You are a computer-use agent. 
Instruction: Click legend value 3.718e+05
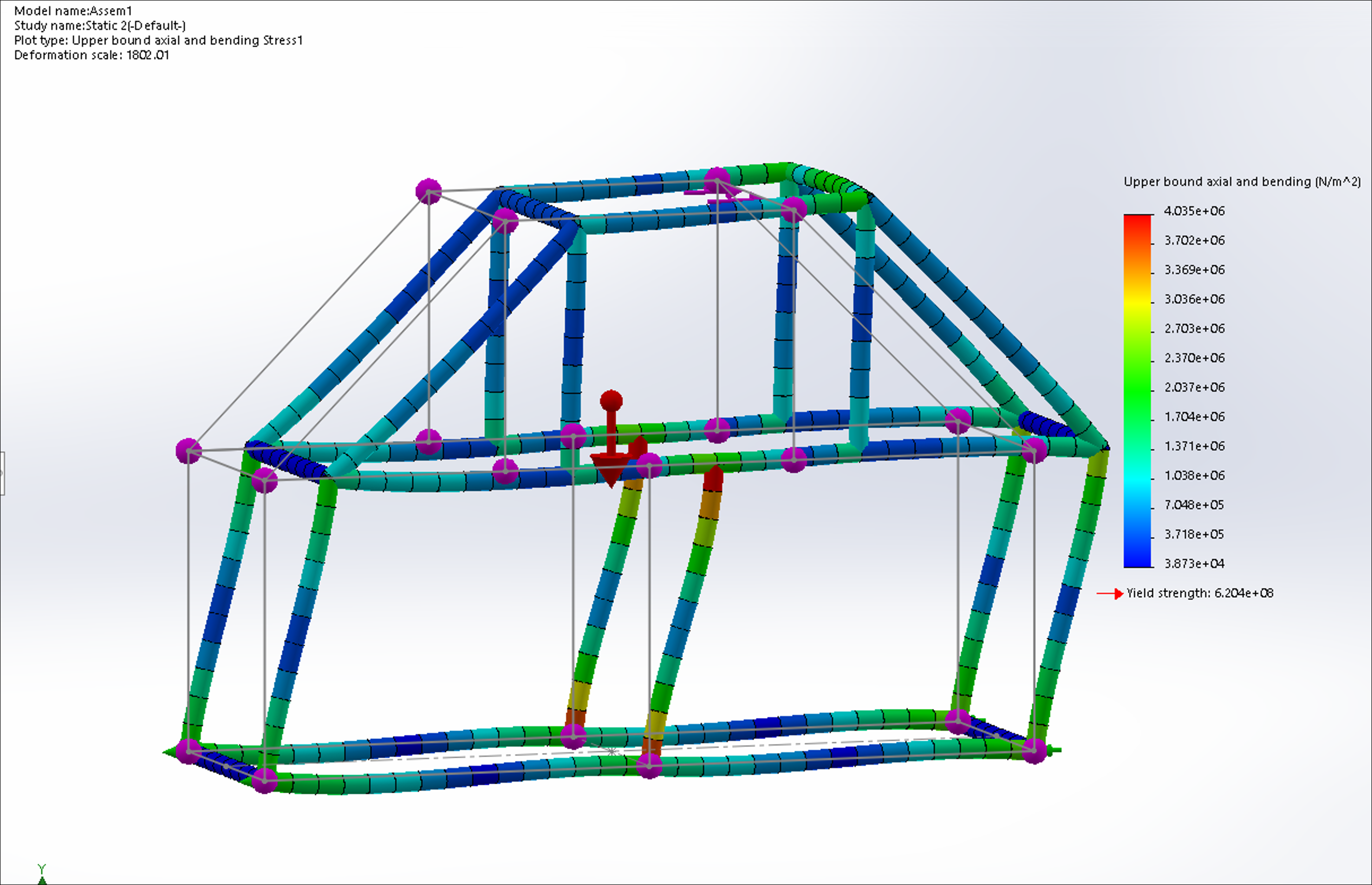(1194, 534)
